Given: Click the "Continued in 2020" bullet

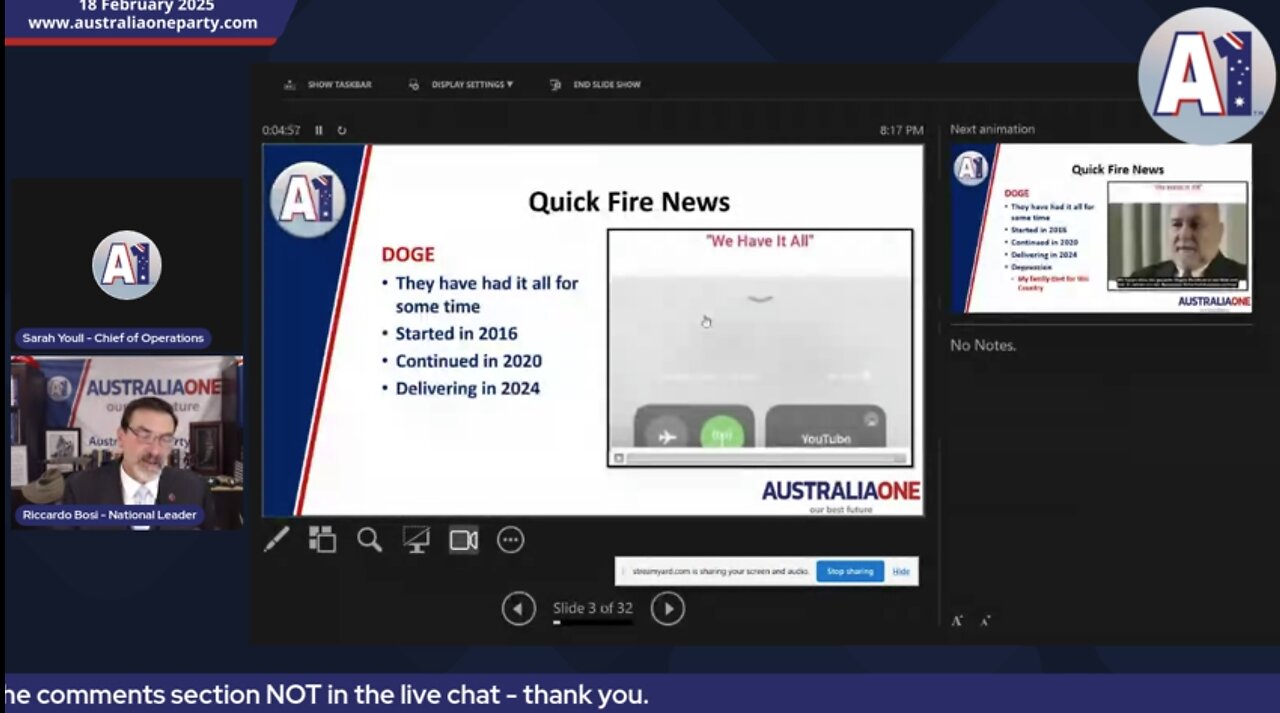Looking at the screenshot, I should click(468, 361).
